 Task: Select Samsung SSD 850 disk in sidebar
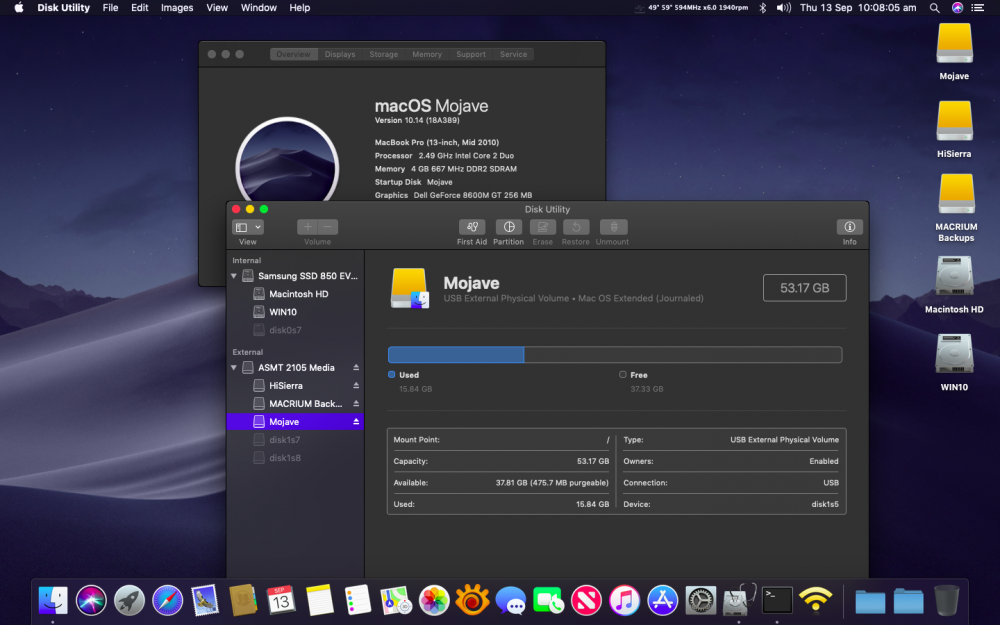[x=295, y=276]
